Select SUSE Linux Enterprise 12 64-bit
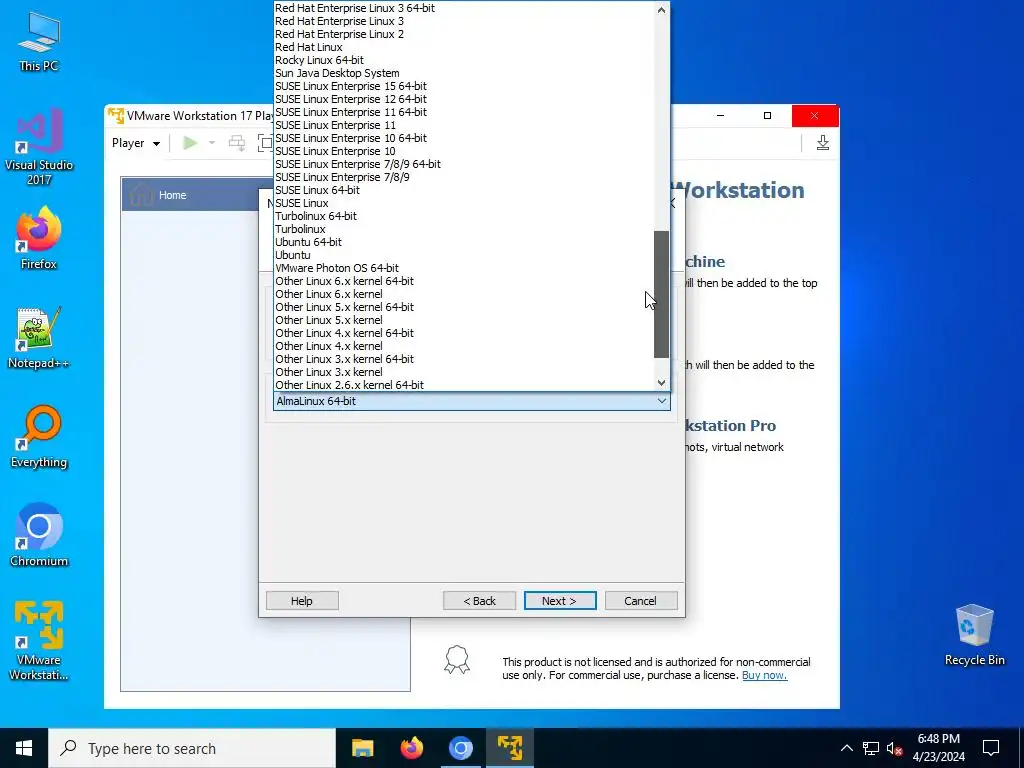Screen dimensions: 1024x768 click(x=464, y=99)
